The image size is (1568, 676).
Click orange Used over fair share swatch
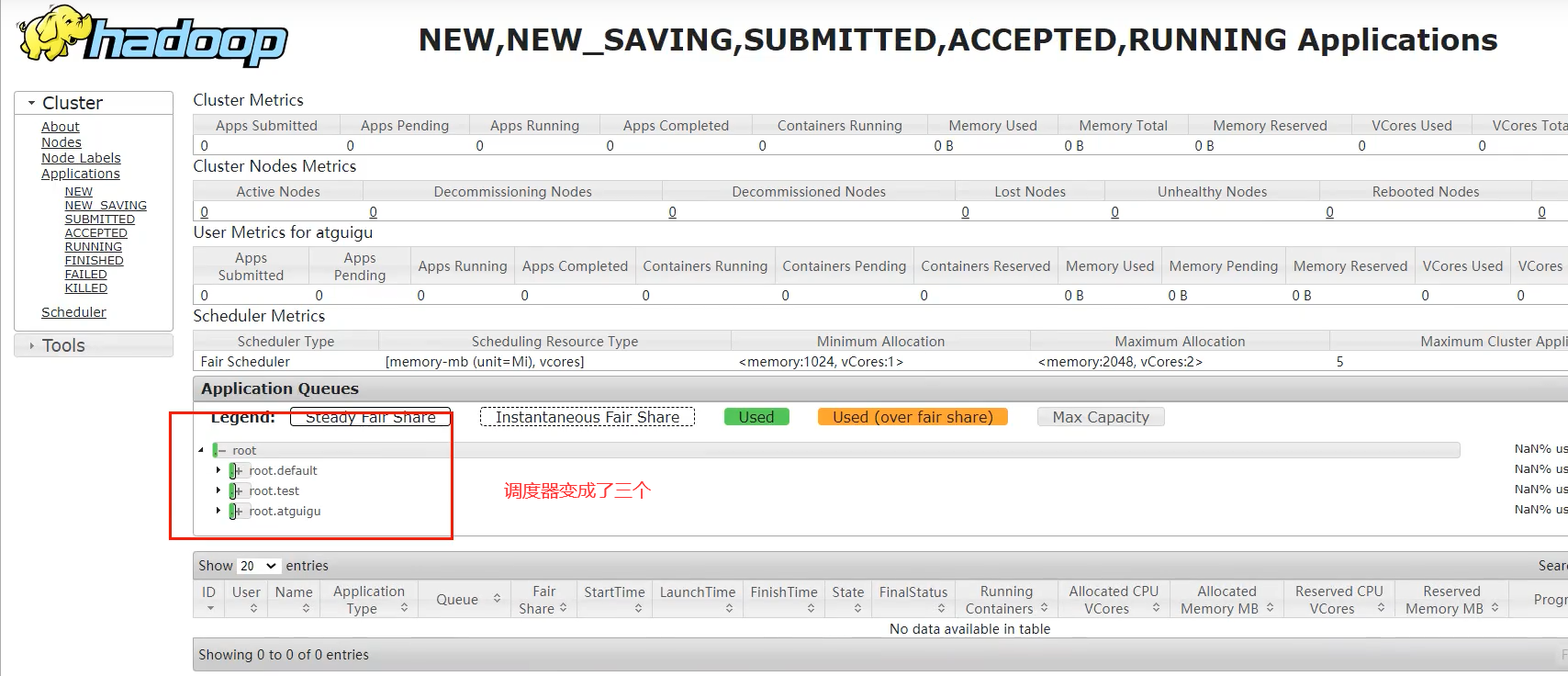coord(912,417)
